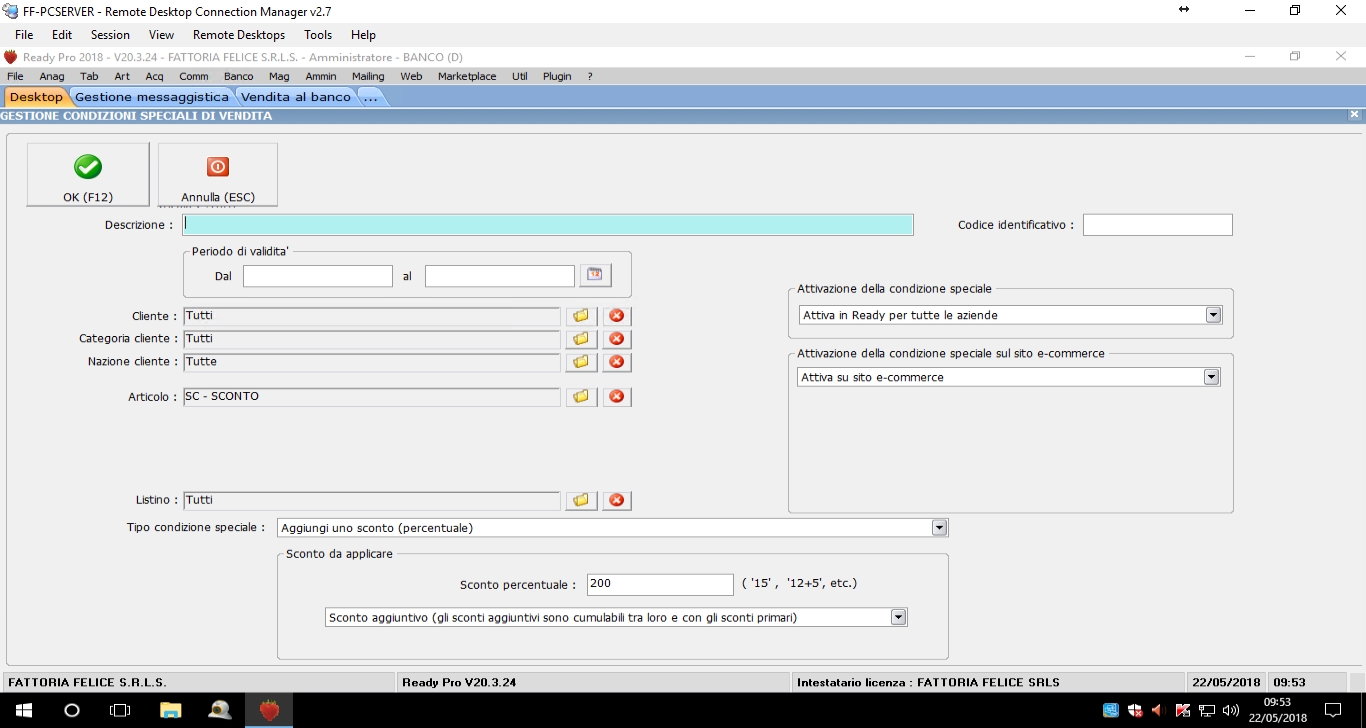Click the Dal date field
Viewport: 1366px width, 728px height.
point(318,276)
